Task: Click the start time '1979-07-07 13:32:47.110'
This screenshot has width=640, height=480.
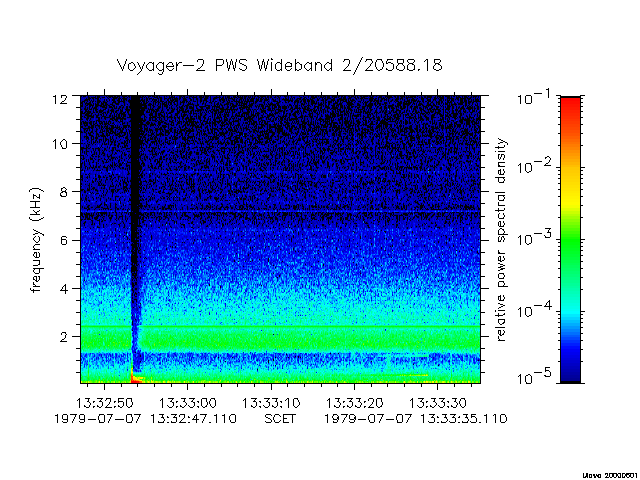Action: coord(145,419)
